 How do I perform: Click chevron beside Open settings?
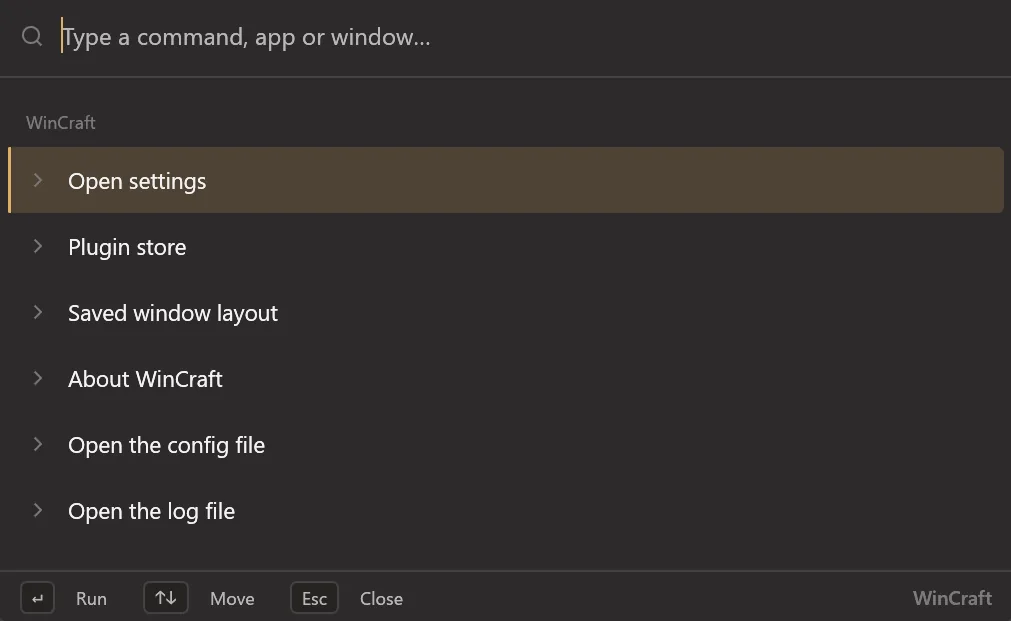pyautogui.click(x=37, y=181)
